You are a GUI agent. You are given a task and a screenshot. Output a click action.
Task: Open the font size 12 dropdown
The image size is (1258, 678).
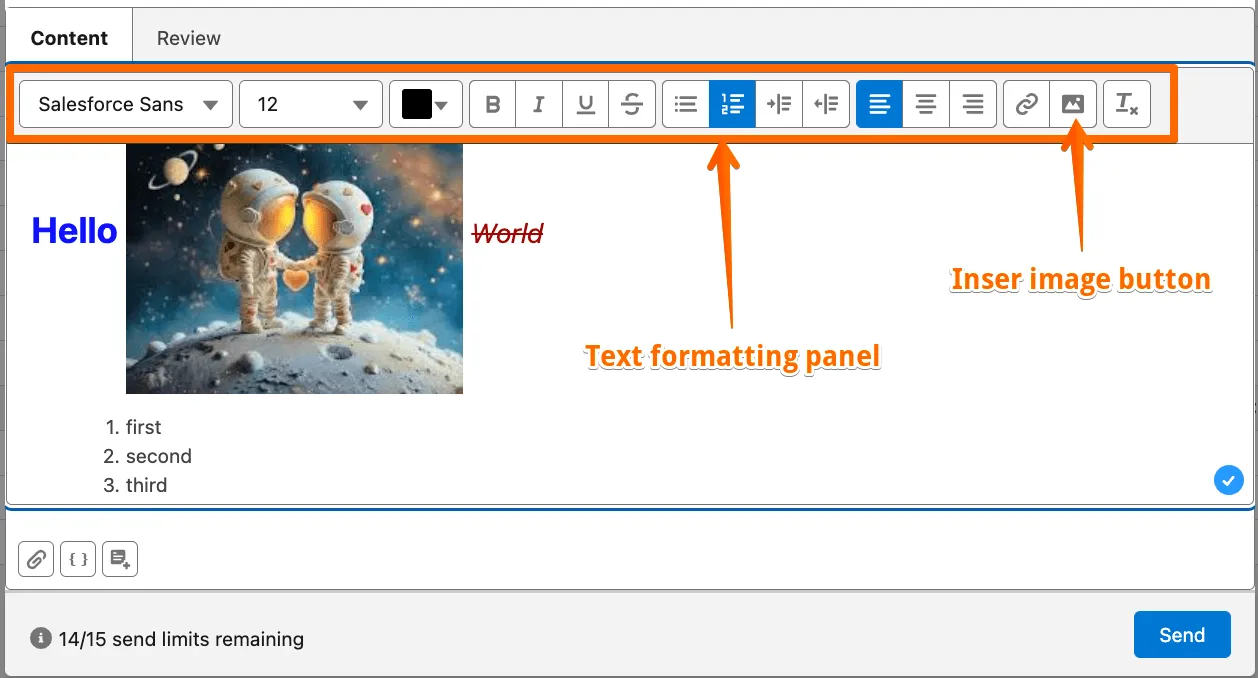(x=311, y=104)
